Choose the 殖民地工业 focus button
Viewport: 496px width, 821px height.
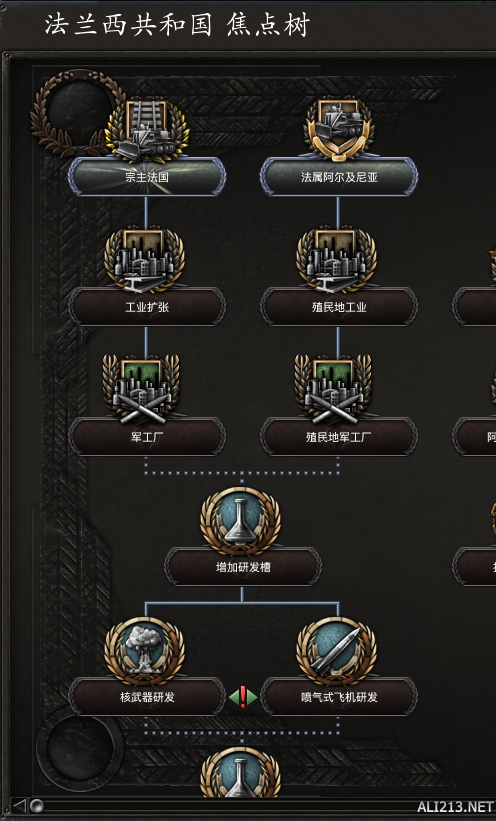coord(339,307)
